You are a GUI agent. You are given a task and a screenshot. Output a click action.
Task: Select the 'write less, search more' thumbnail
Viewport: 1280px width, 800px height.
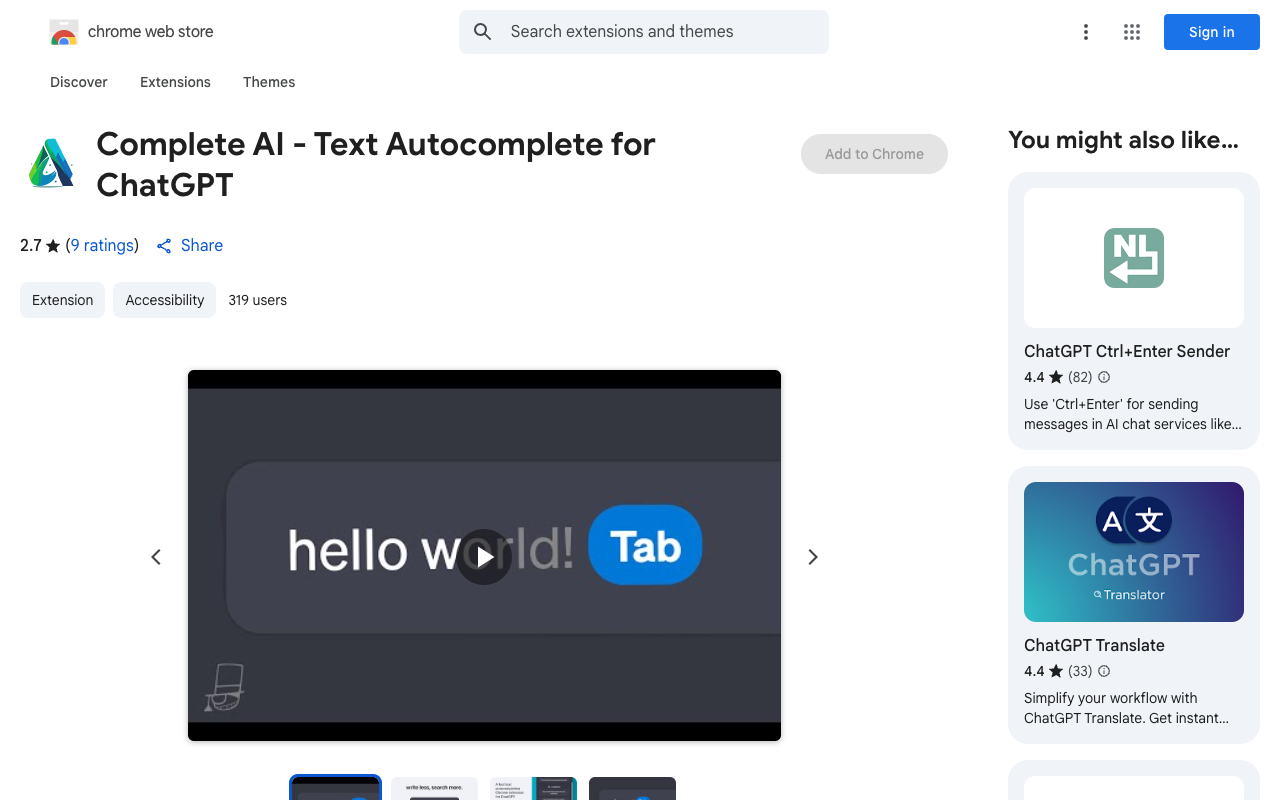click(x=435, y=788)
